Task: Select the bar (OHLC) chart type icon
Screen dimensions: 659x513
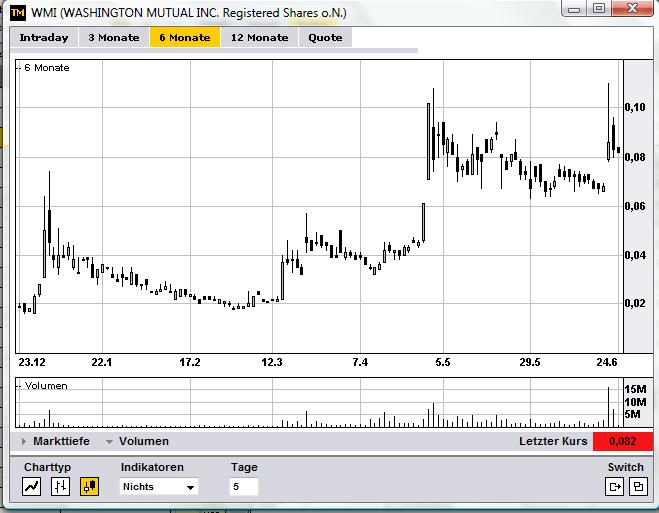Action: coord(60,487)
